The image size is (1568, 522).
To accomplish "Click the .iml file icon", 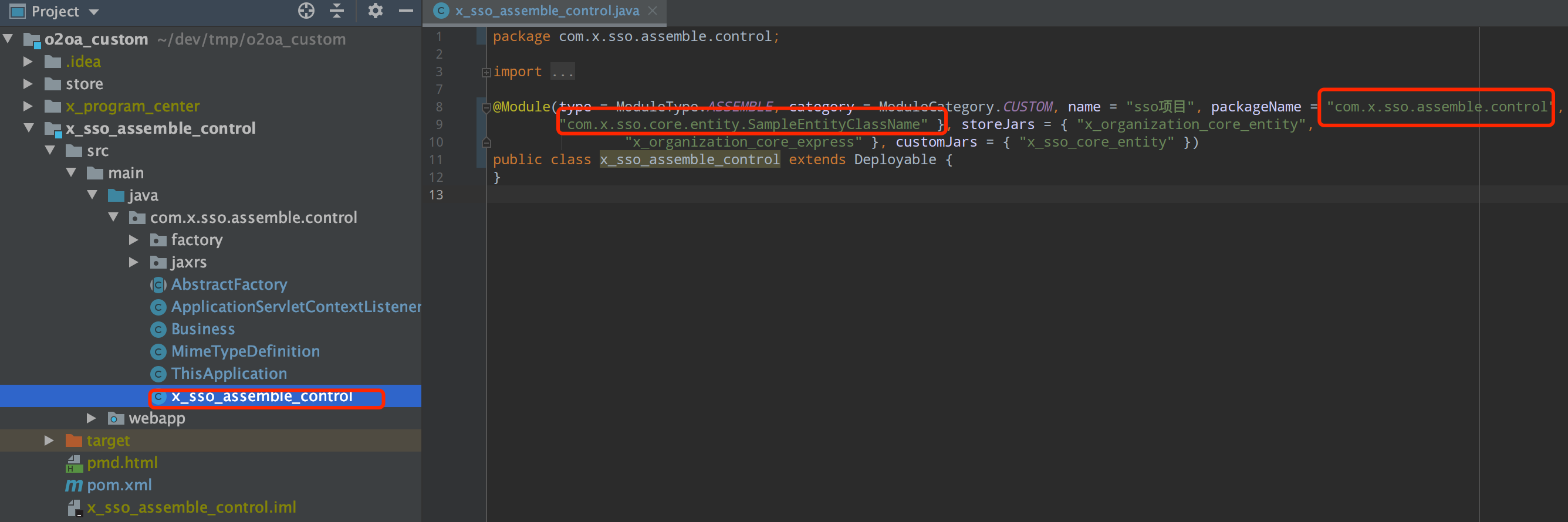I will click(74, 508).
